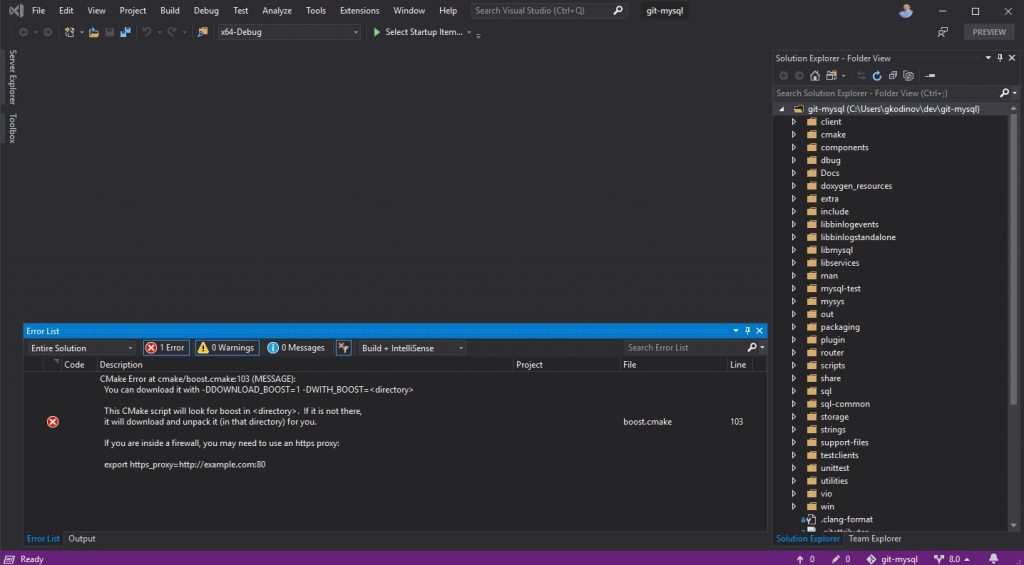Toggle the clear build filter icon in Error List
1024x565 pixels.
pyautogui.click(x=344, y=347)
